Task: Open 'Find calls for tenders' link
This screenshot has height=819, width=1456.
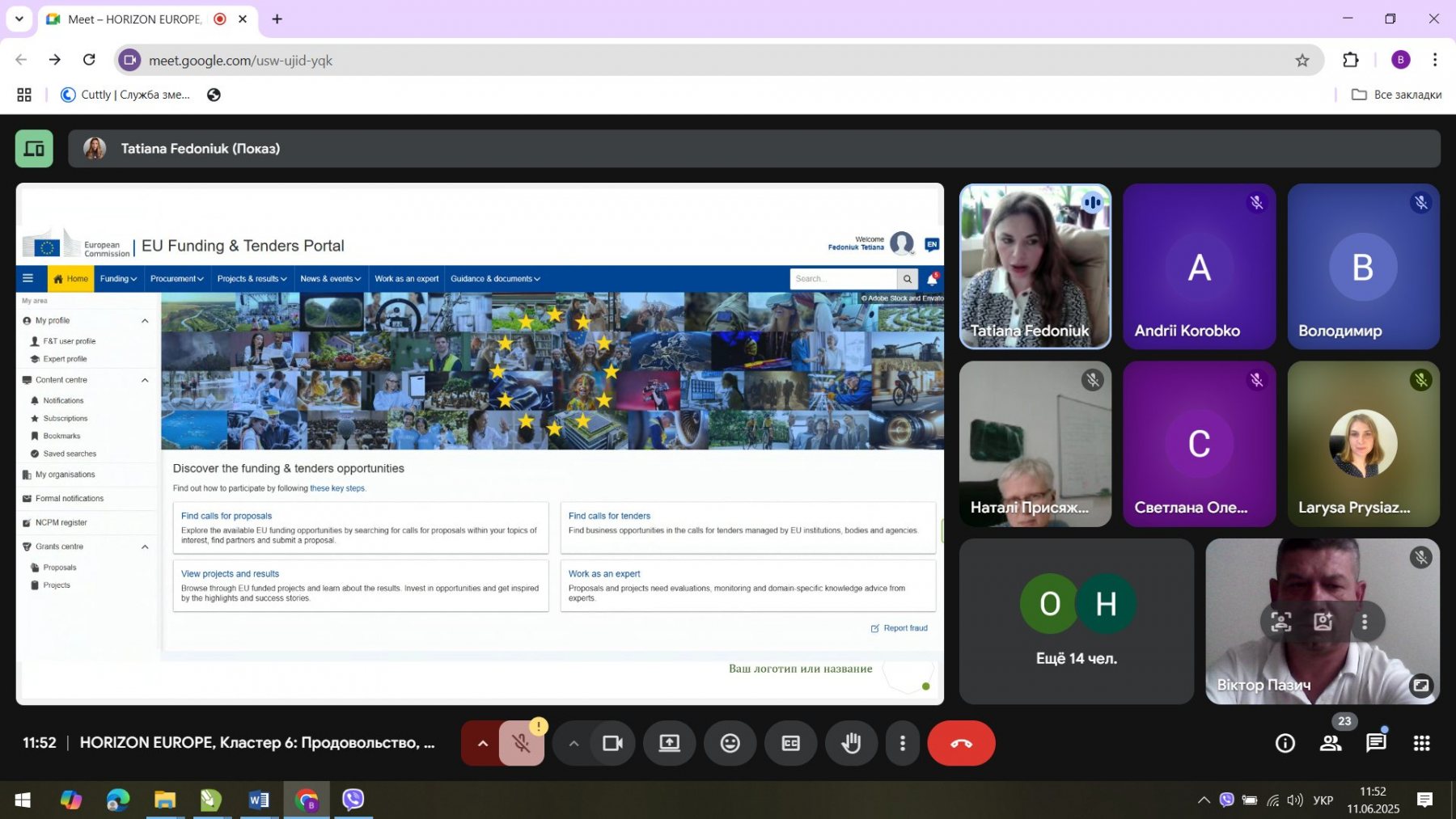Action: (609, 516)
